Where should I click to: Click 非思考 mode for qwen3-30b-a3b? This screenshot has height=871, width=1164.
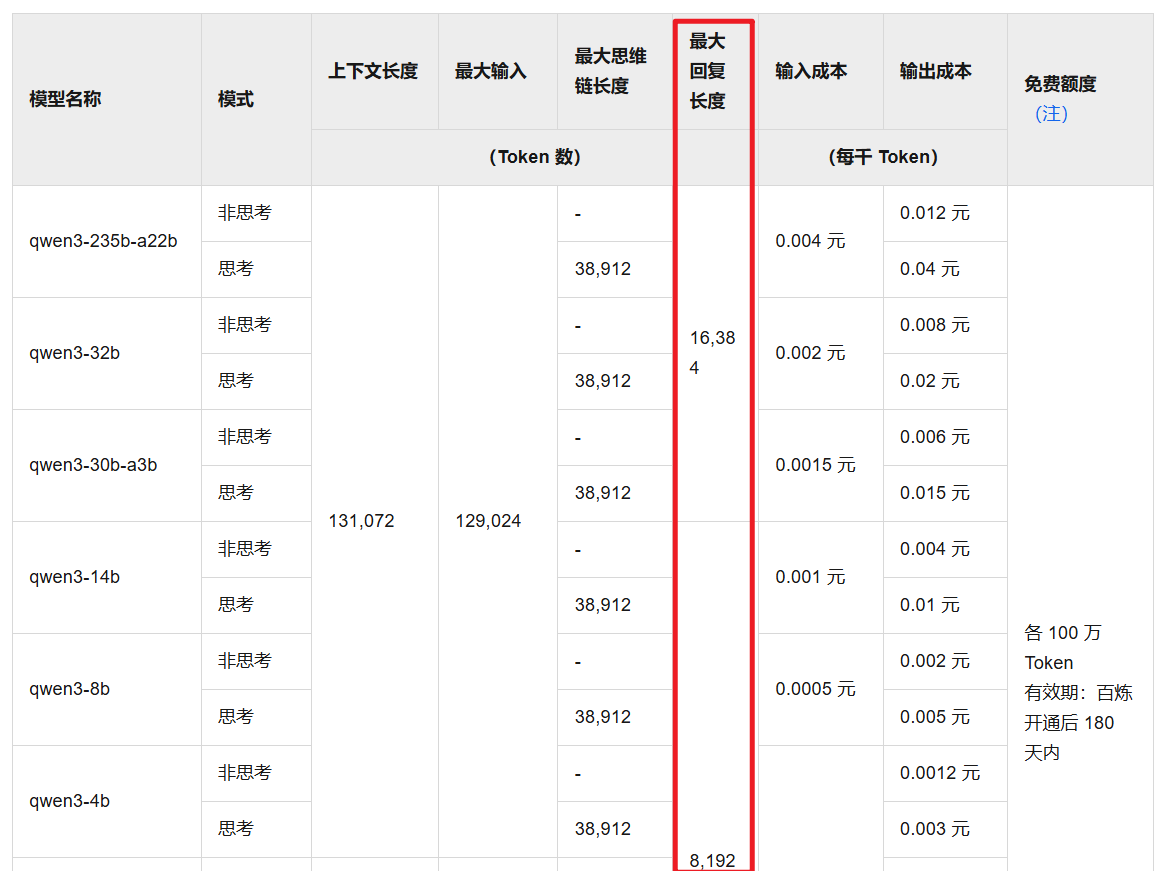(244, 437)
